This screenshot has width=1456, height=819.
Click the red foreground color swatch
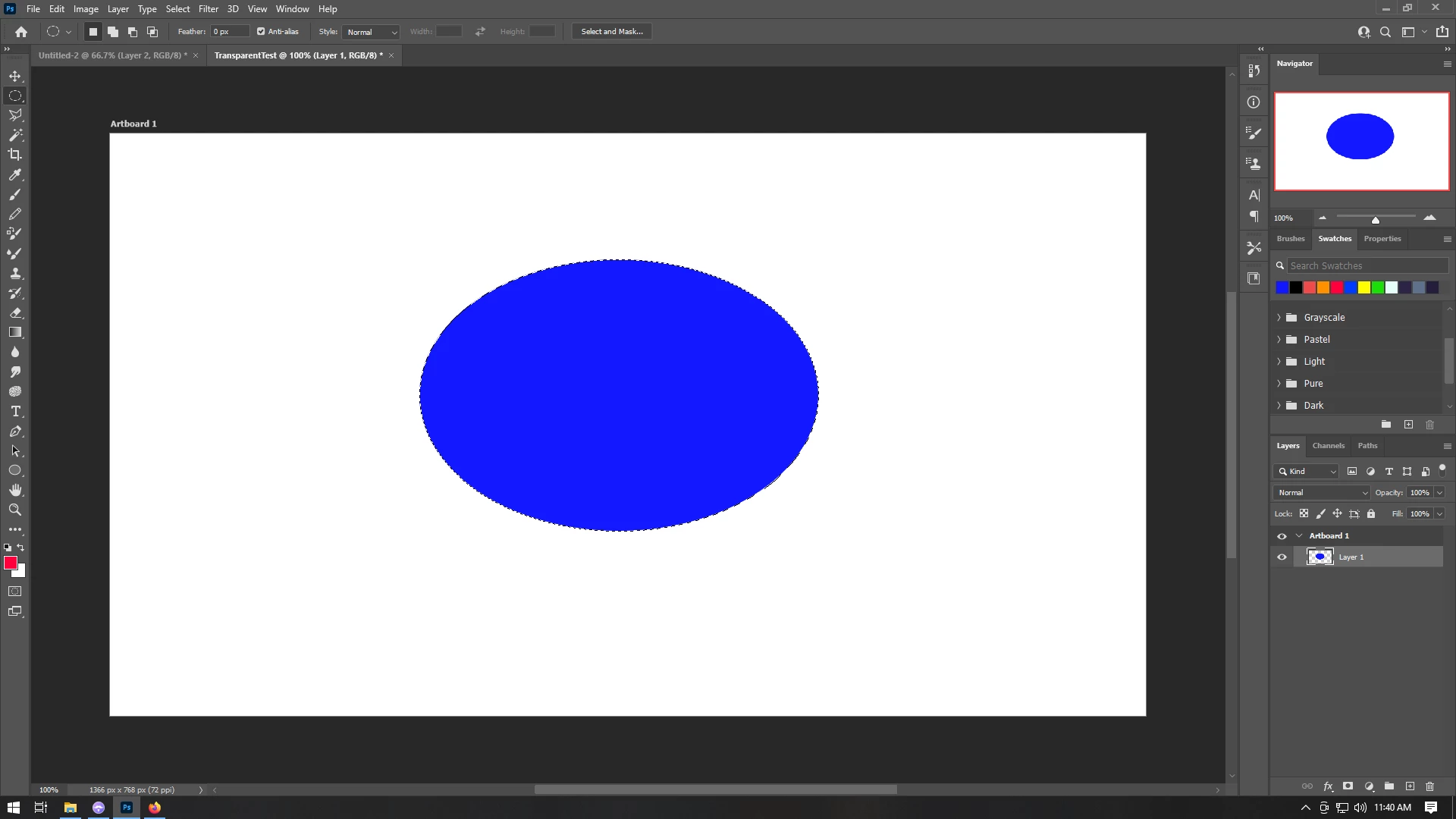pos(11,563)
